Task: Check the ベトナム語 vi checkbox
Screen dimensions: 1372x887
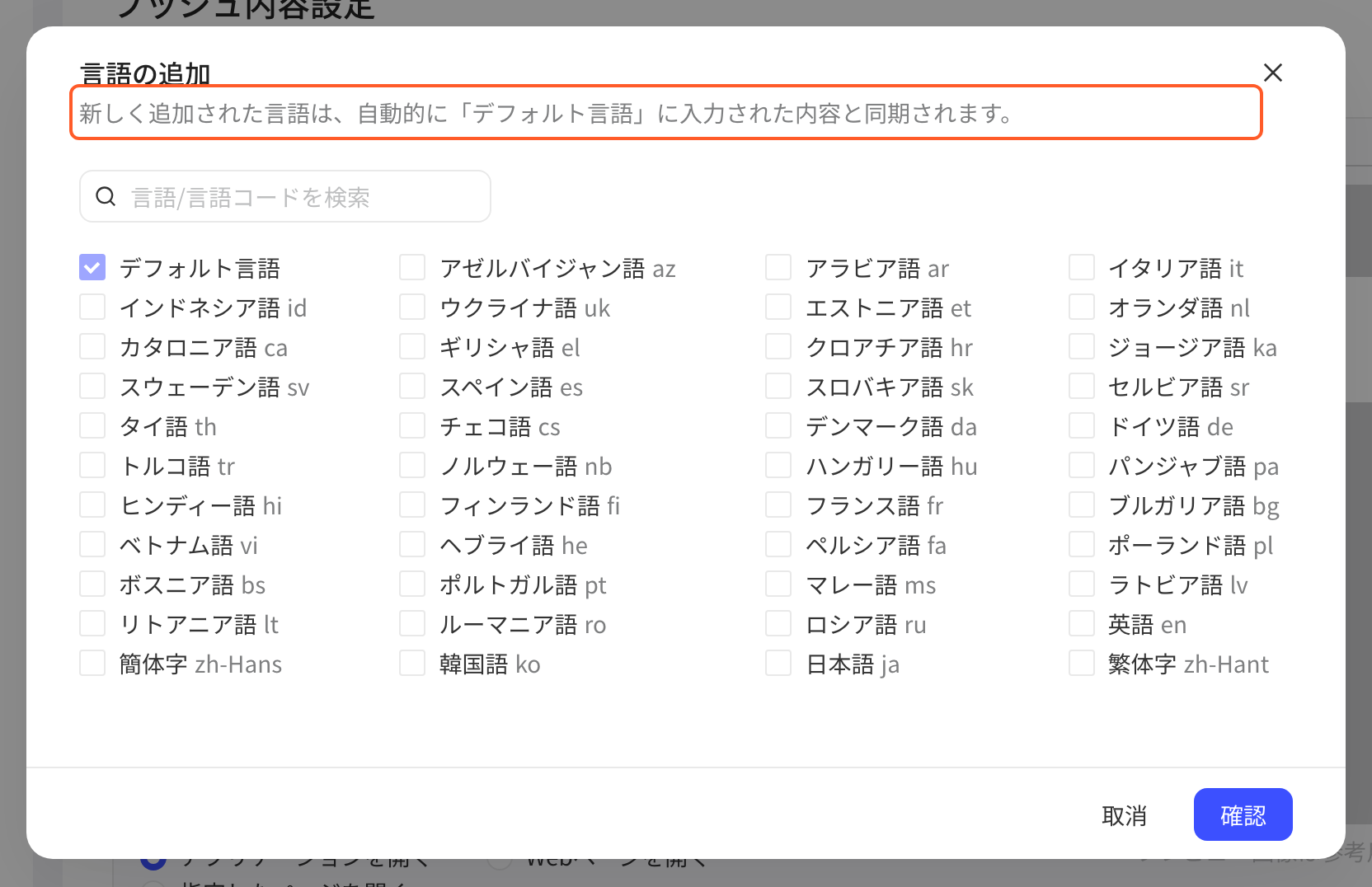Action: tap(92, 544)
